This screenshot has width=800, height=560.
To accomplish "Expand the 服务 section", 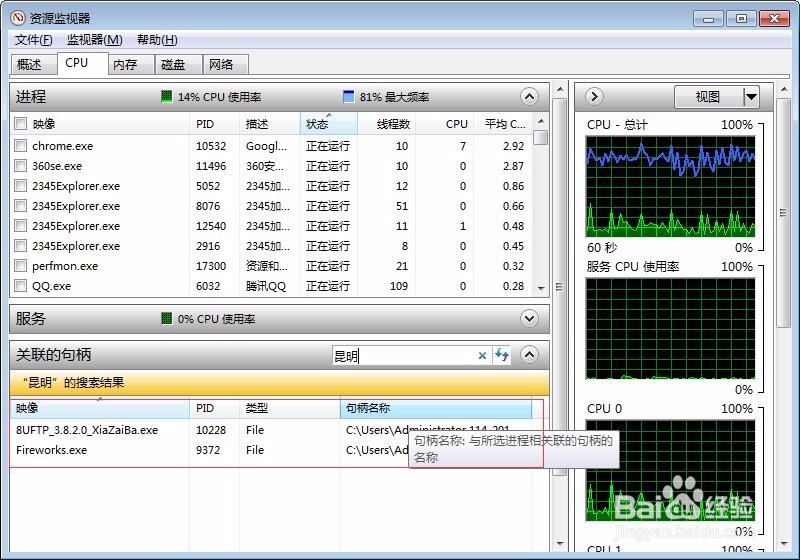I will click(530, 319).
